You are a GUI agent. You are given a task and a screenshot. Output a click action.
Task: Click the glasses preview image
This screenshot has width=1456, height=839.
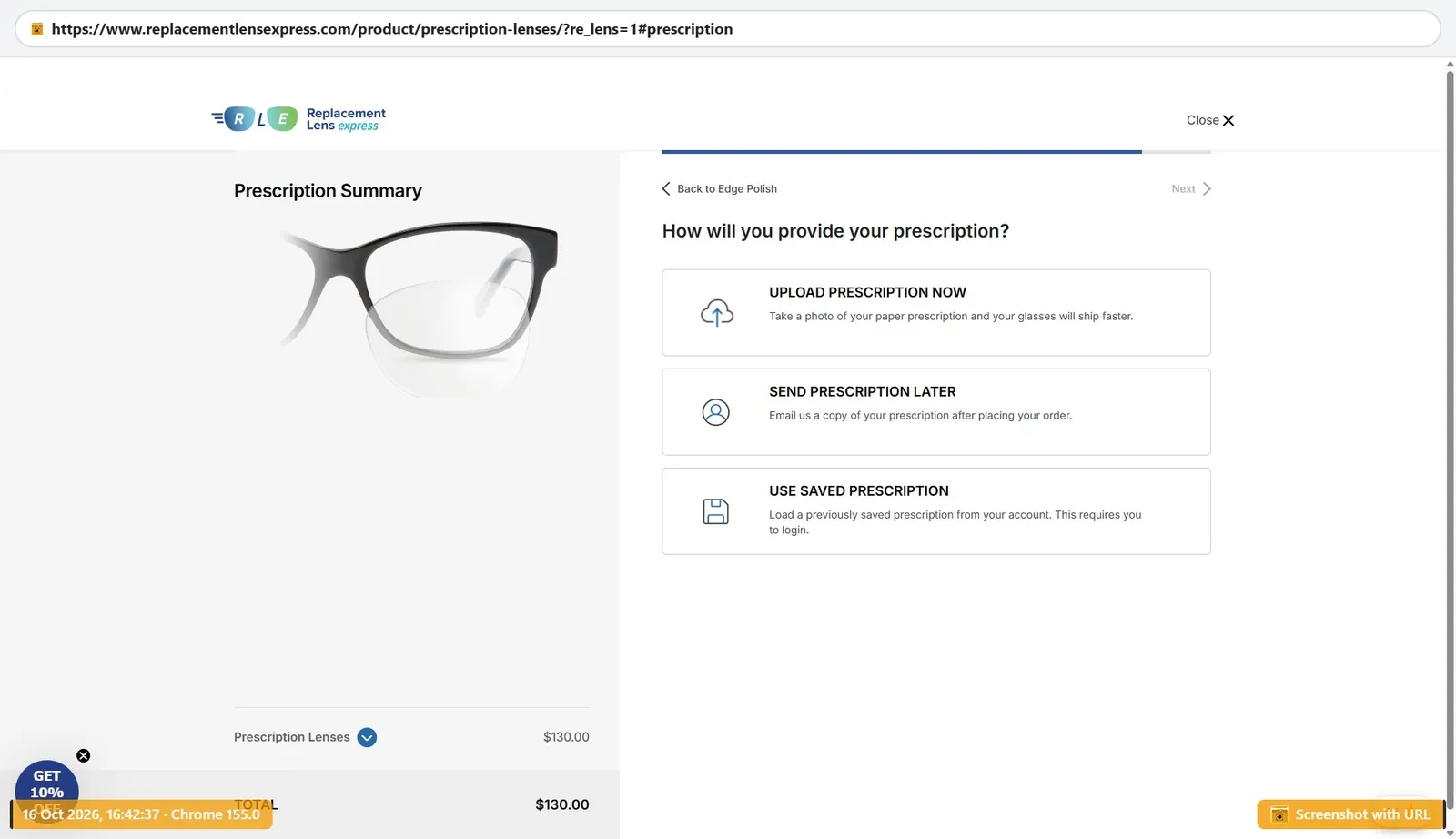420,308
